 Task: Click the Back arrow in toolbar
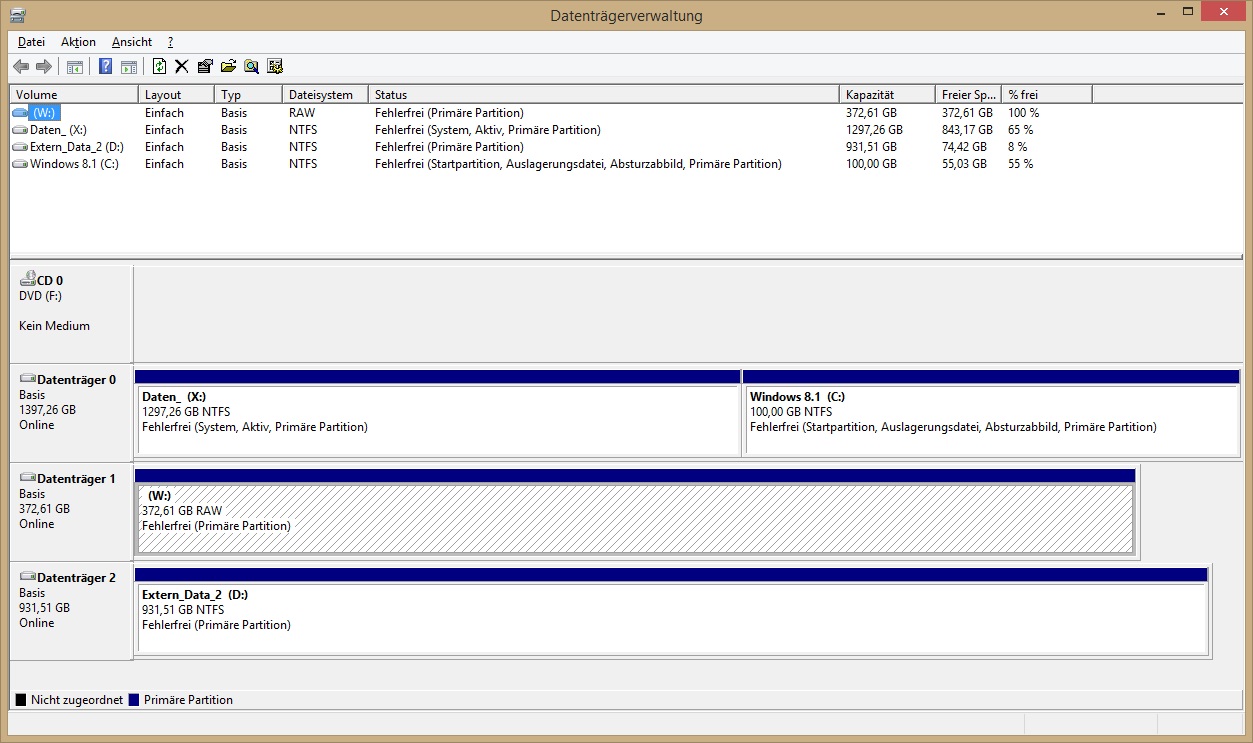pos(21,66)
